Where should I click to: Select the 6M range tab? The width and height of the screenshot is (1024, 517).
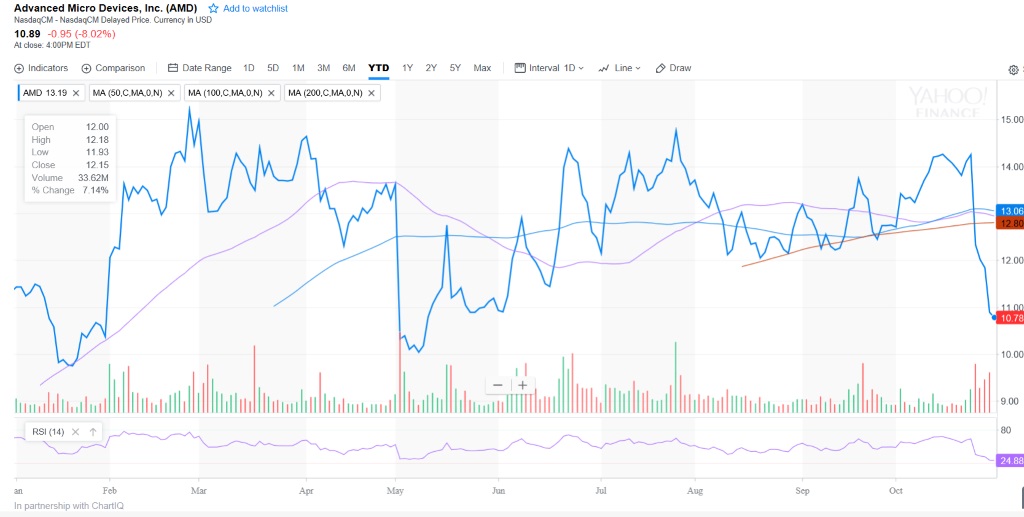point(349,68)
